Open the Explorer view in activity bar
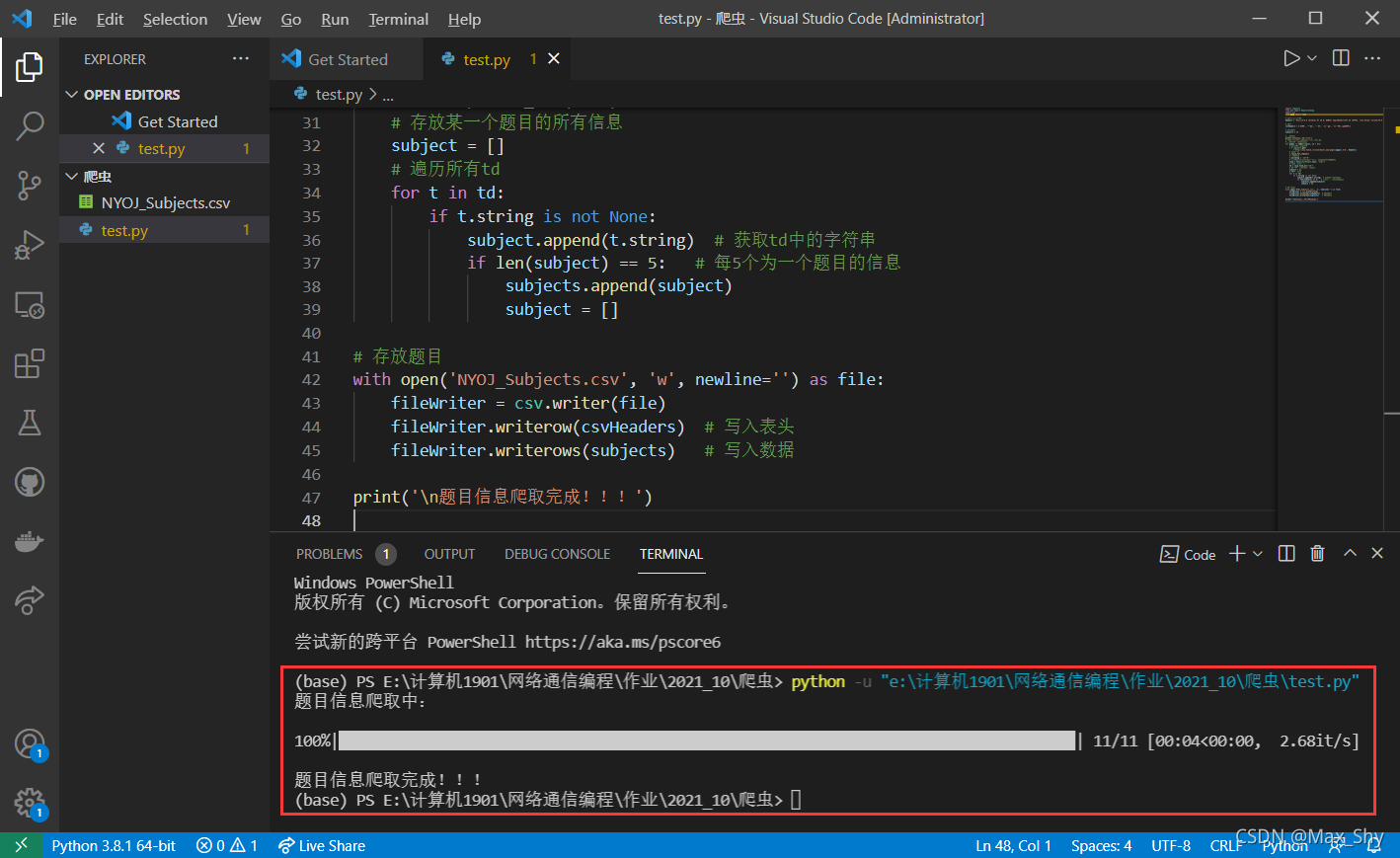Screen dimensions: 1400x858 (x=30, y=67)
